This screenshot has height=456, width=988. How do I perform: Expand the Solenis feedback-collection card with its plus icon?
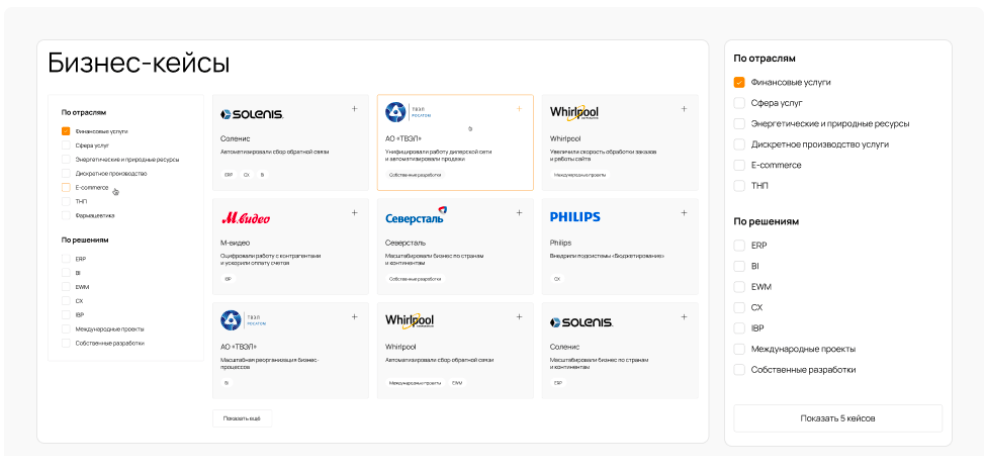tap(354, 109)
